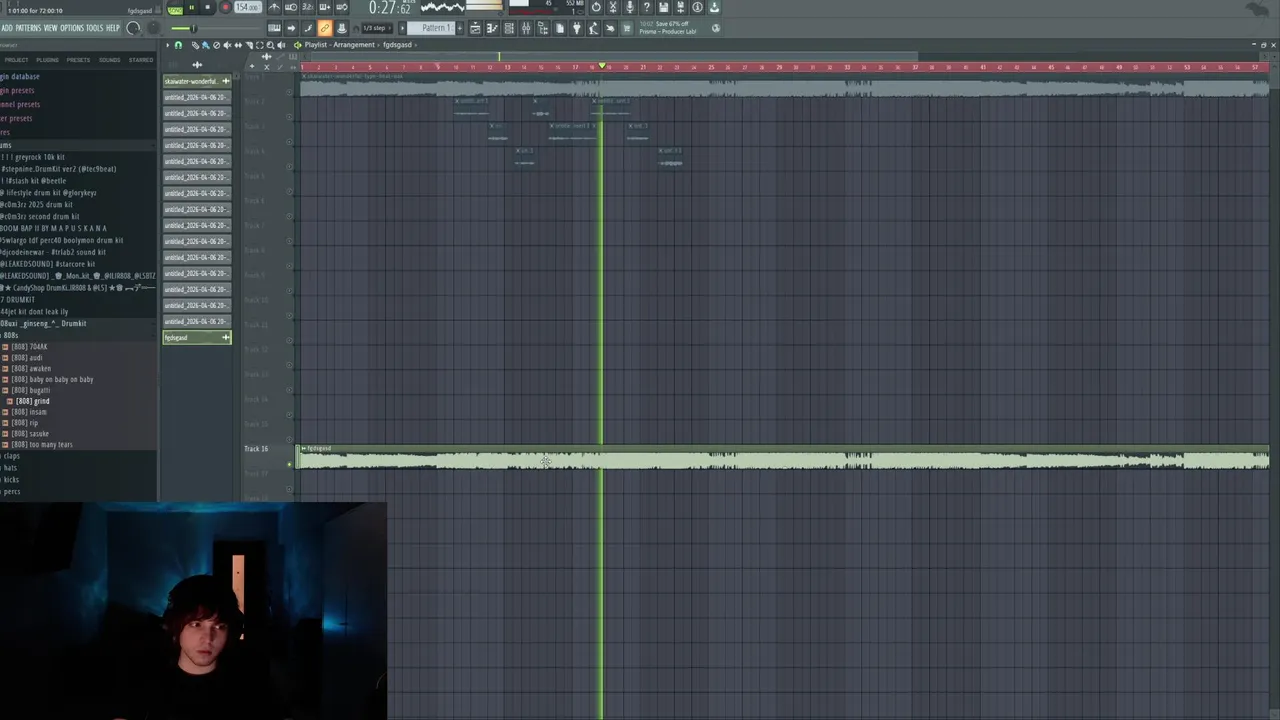Toggle the highlighted link/chain icon
The height and width of the screenshot is (720, 1280).
325,28
